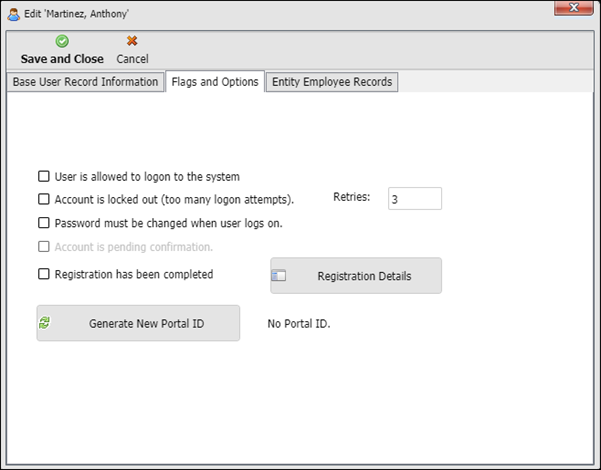
Task: Open Registration Details button
Action: click(356, 276)
